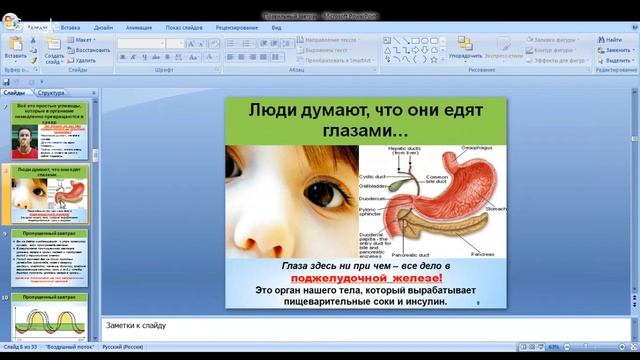
Task: Switch to Slide Sorter view icon
Action: tap(532, 347)
